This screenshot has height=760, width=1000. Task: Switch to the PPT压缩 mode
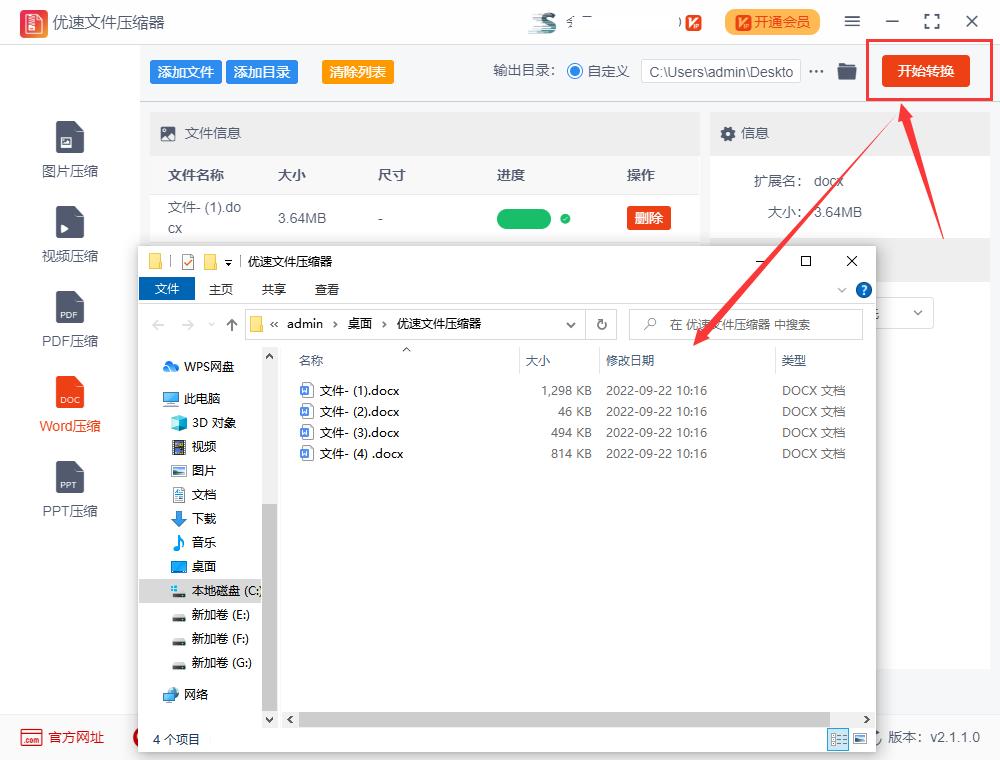click(x=69, y=490)
